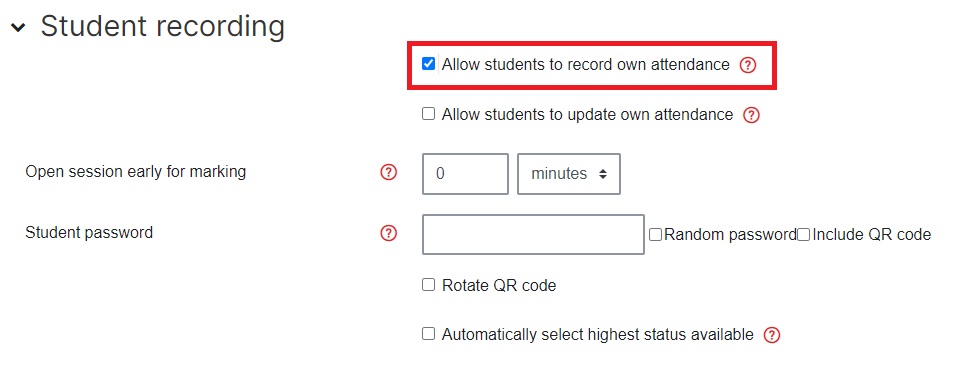Click into the Student password text box
The image size is (972, 376).
click(533, 234)
